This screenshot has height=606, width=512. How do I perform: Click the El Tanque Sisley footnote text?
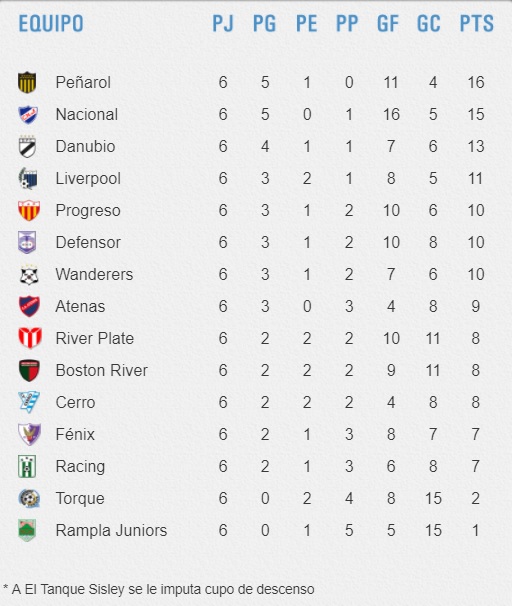(x=158, y=589)
